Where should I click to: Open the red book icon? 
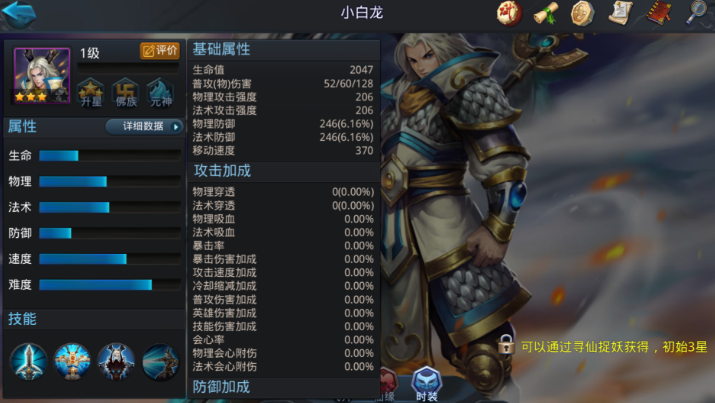[x=659, y=13]
